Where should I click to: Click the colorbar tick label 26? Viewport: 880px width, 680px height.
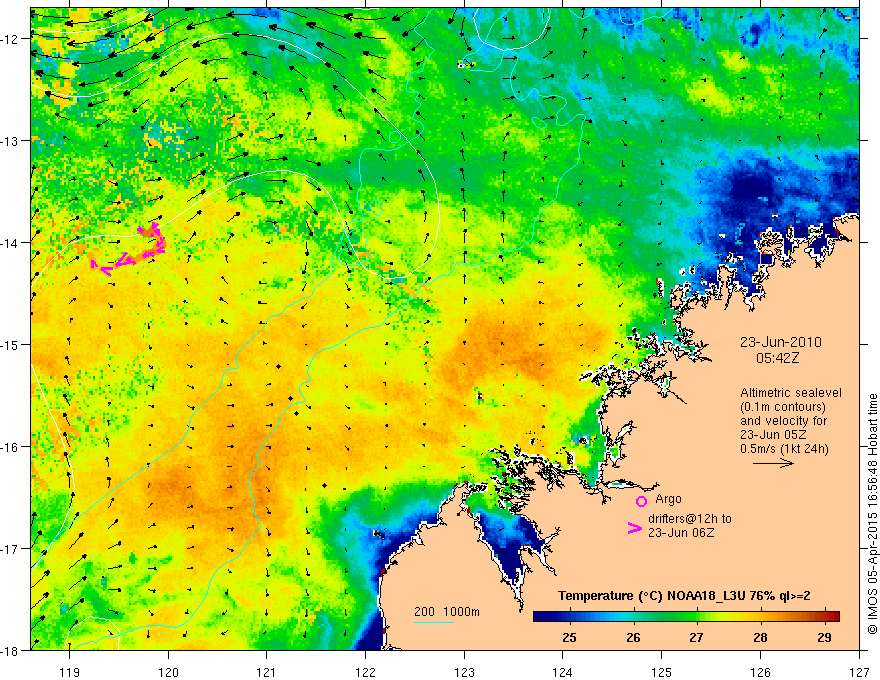point(633,637)
